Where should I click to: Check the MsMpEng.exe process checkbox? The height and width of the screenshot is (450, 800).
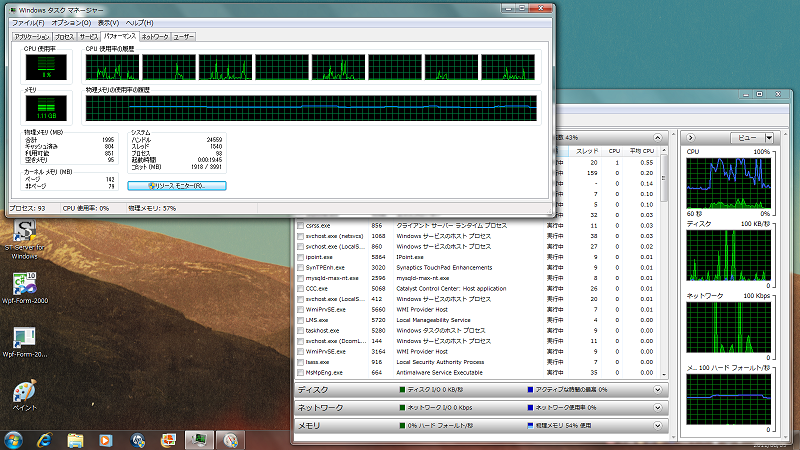coord(301,373)
